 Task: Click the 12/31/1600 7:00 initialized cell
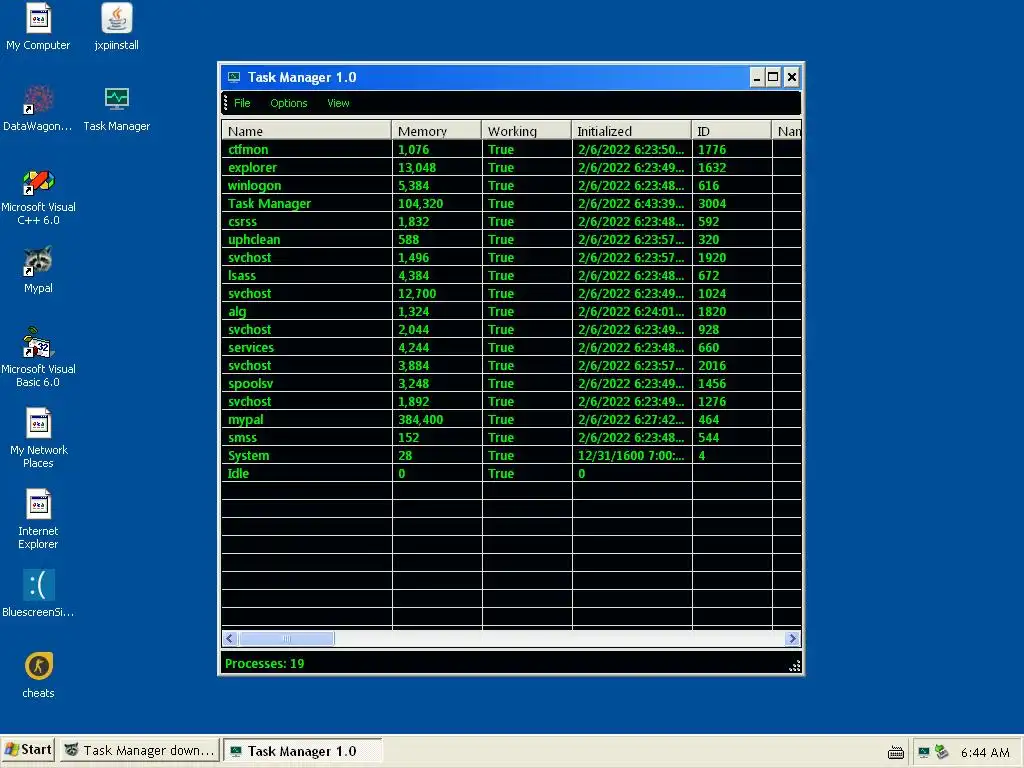click(632, 456)
